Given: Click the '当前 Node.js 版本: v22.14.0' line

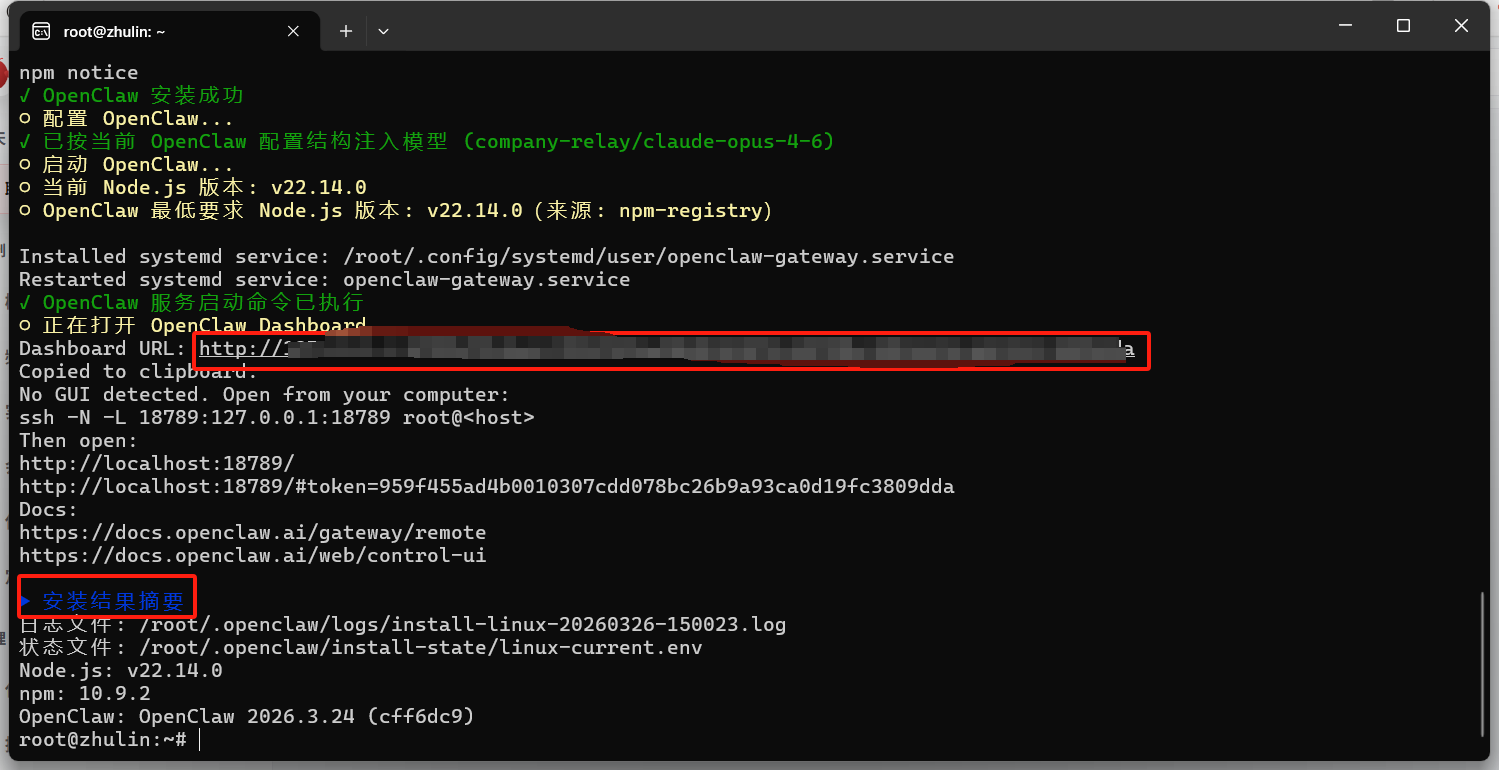Looking at the screenshot, I should coord(193,188).
